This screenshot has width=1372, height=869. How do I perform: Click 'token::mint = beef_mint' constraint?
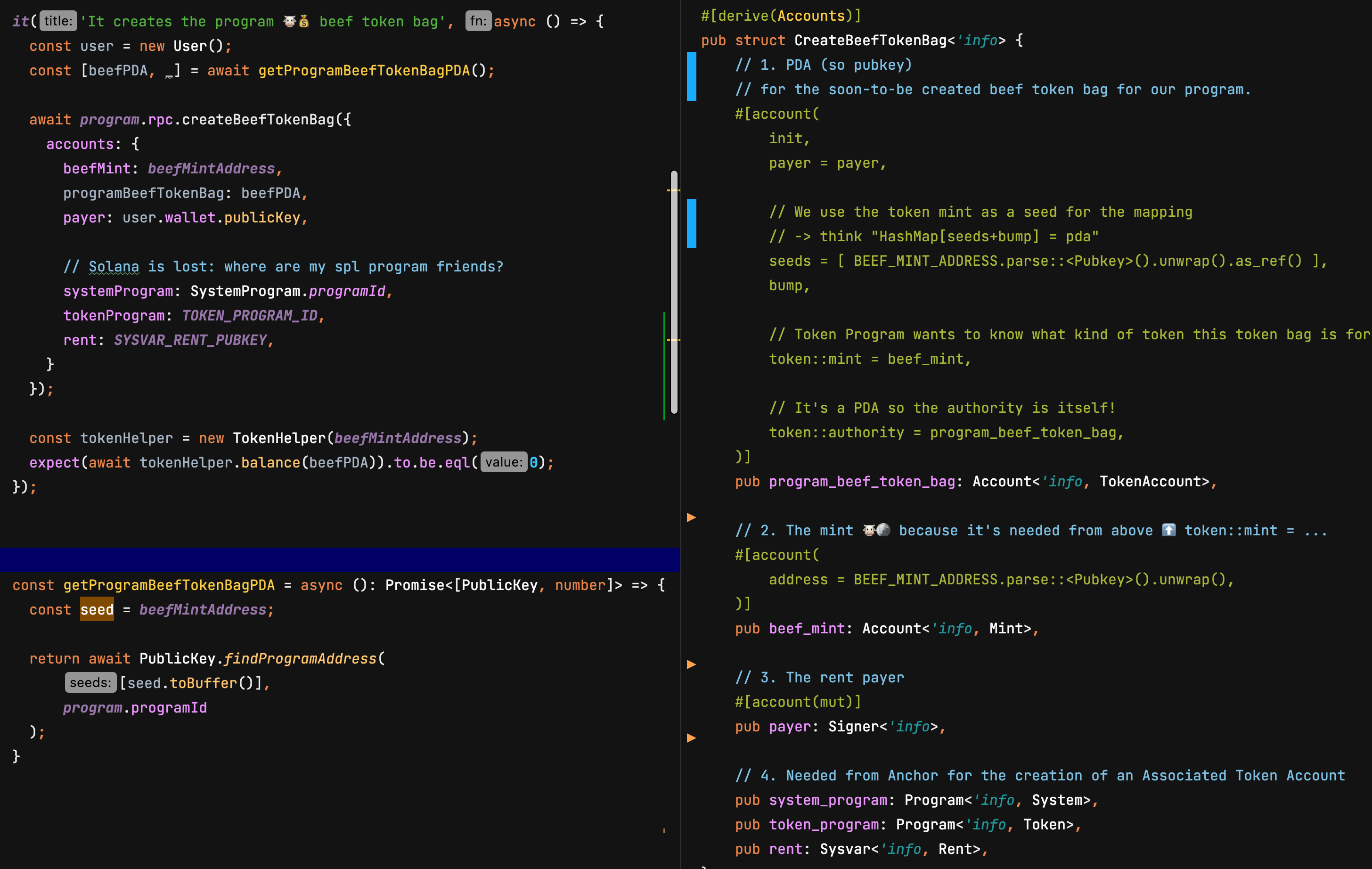866,359
